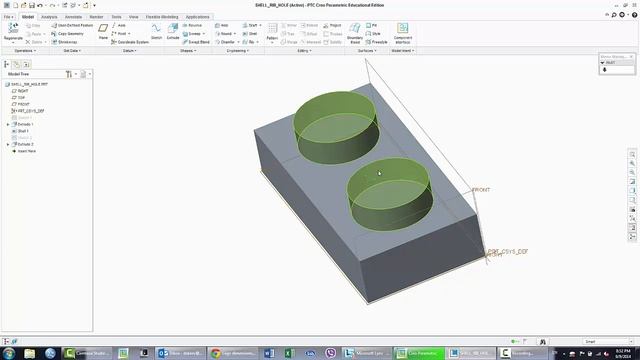Select PRT_CSYS_DEF in model tree
The height and width of the screenshot is (360, 640).
pos(28,111)
